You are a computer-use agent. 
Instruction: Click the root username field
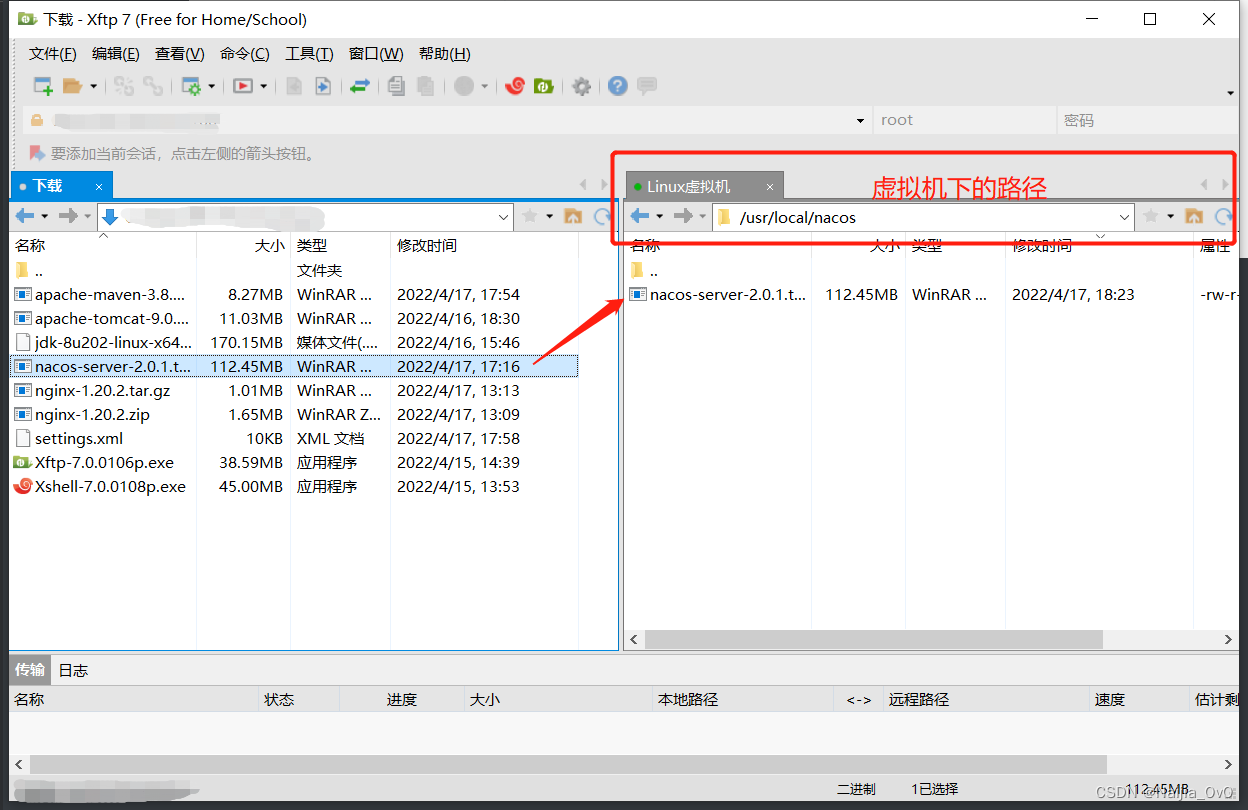coord(965,120)
